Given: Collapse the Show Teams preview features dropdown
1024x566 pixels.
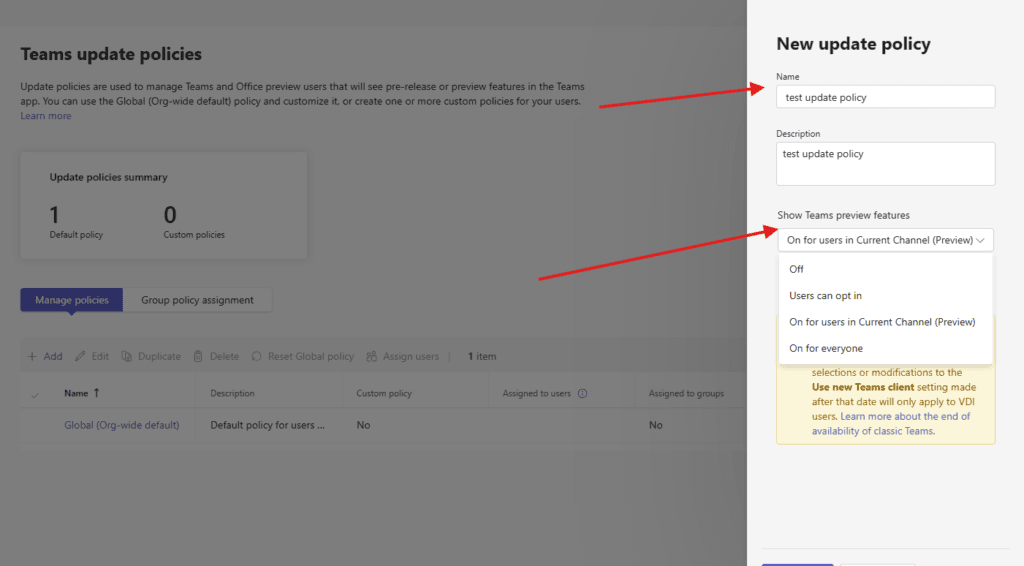Looking at the screenshot, I should pyautogui.click(x=980, y=240).
